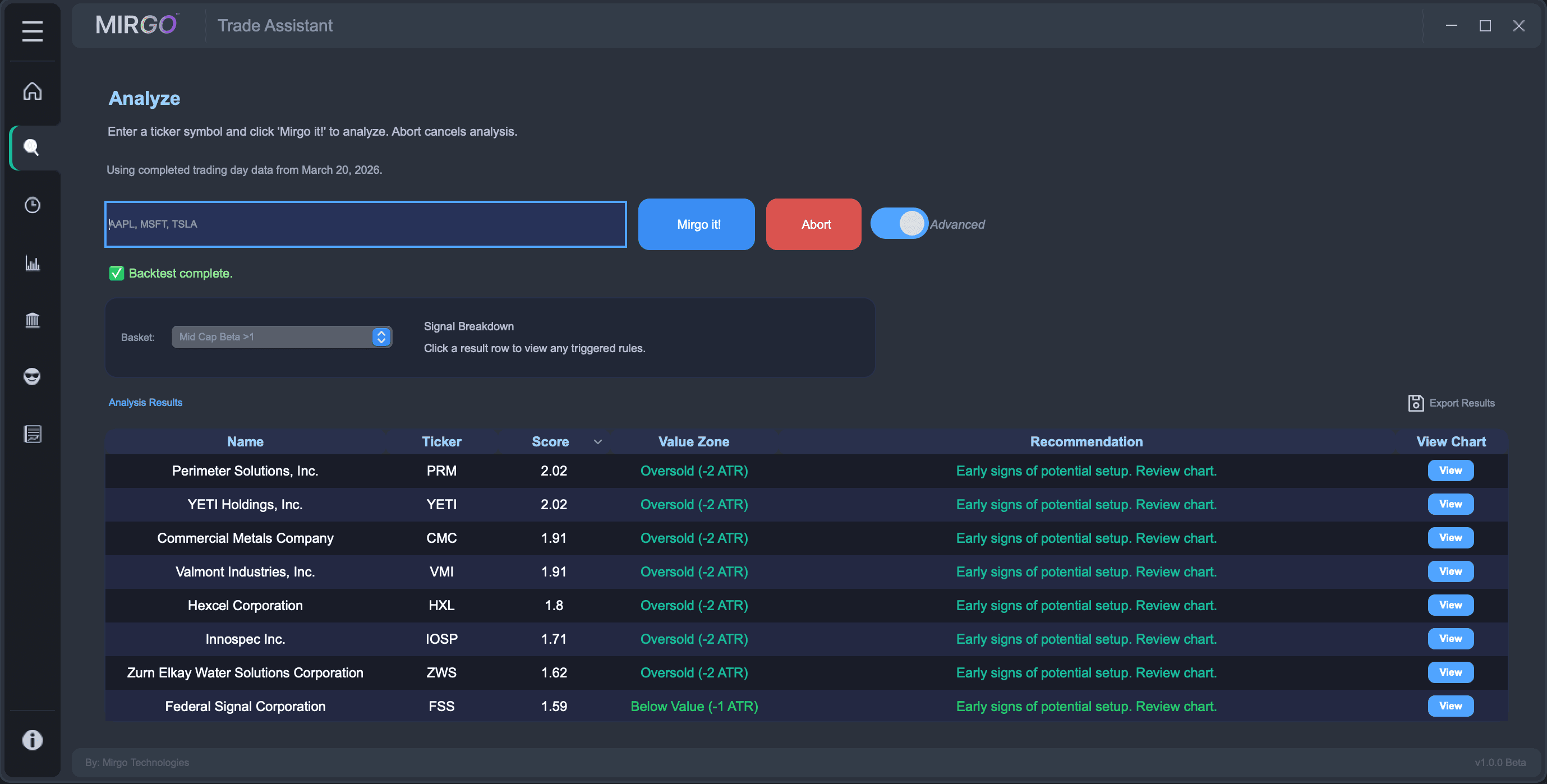Select the search Analyze tab in sidebar
The width and height of the screenshot is (1547, 784).
33,147
